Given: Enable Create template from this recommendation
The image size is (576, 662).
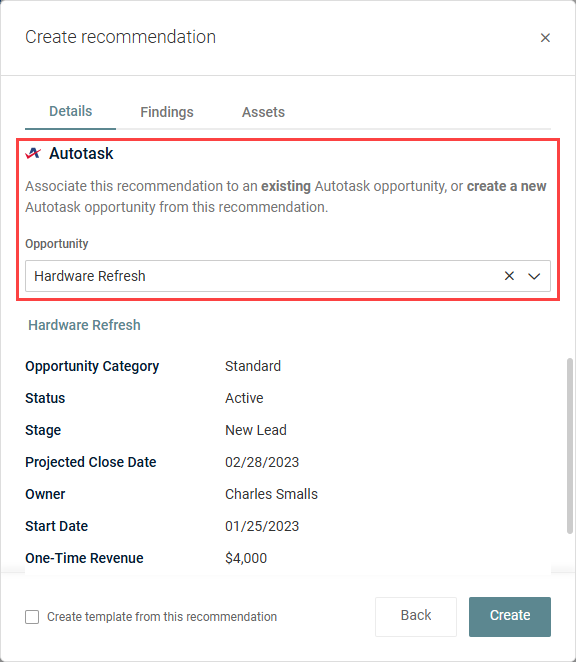Looking at the screenshot, I should pos(32,617).
